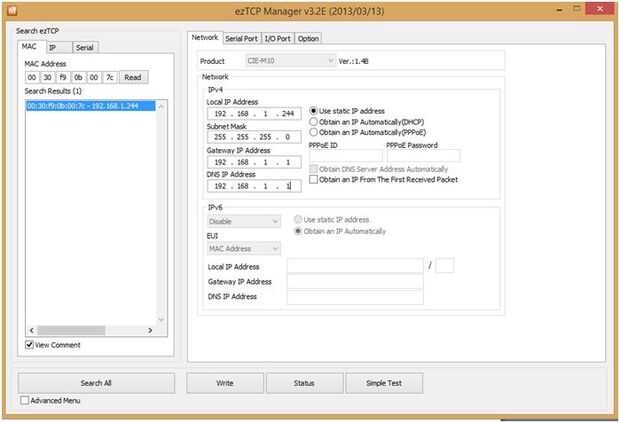The height and width of the screenshot is (423, 620).
Task: Open the Network tab
Action: pyautogui.click(x=205, y=38)
